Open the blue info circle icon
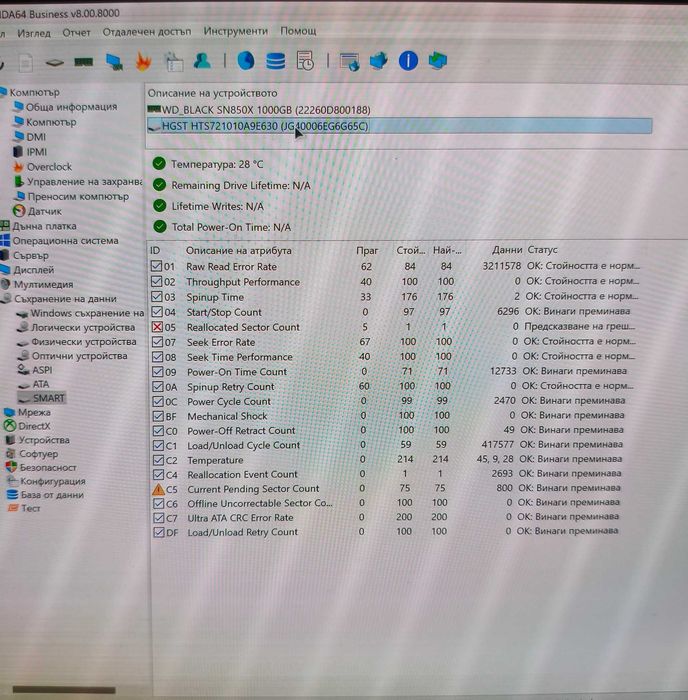Screen dimensions: 688x700 coord(408,60)
